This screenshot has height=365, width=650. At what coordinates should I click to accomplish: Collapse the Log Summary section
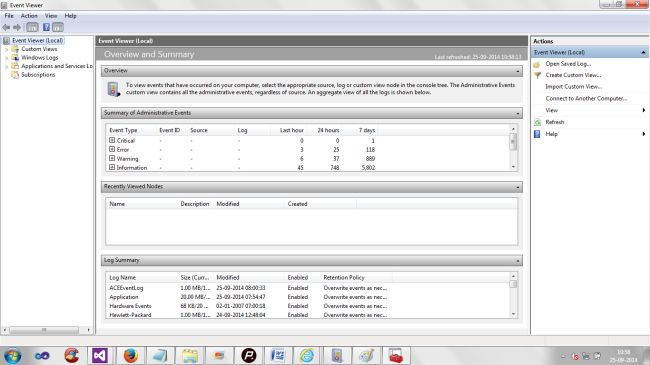[x=517, y=261]
